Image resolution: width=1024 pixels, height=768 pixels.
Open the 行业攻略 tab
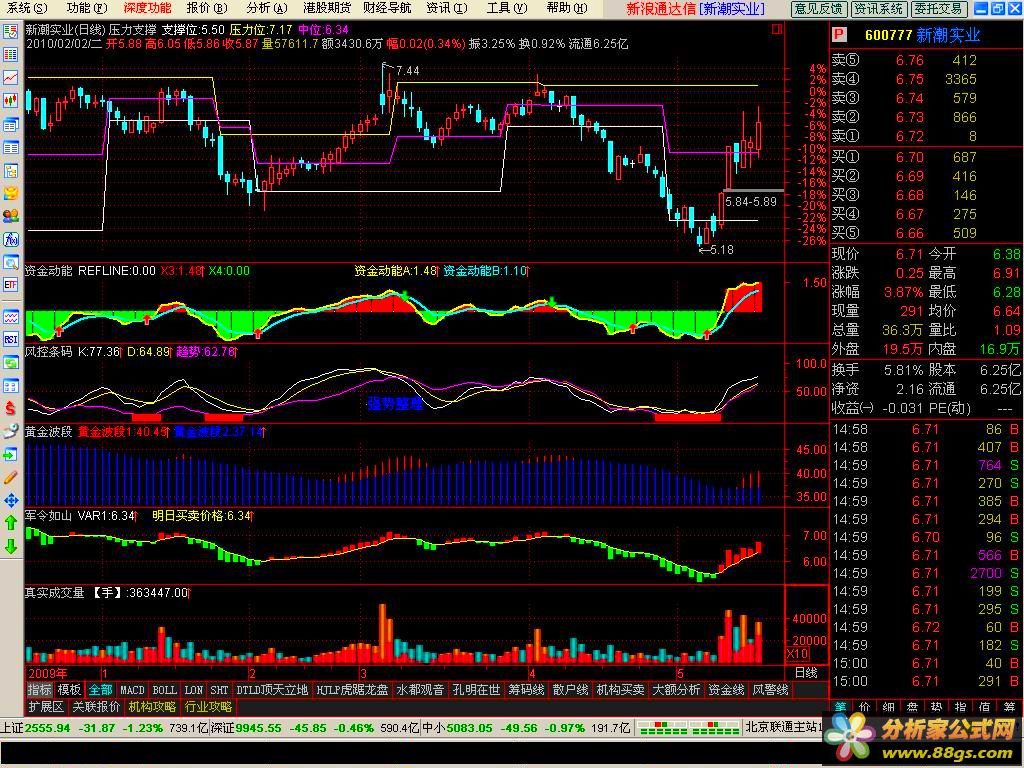click(208, 707)
